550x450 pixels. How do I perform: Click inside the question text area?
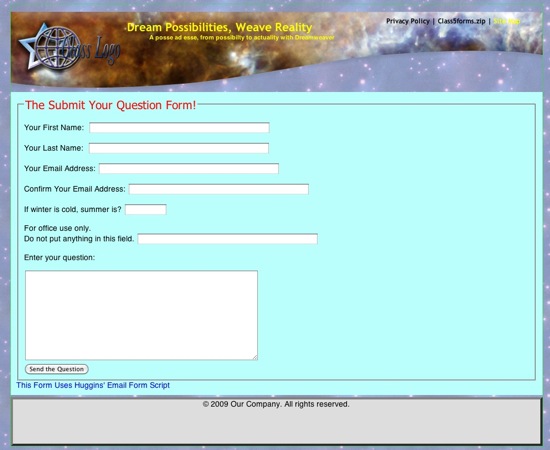141,315
